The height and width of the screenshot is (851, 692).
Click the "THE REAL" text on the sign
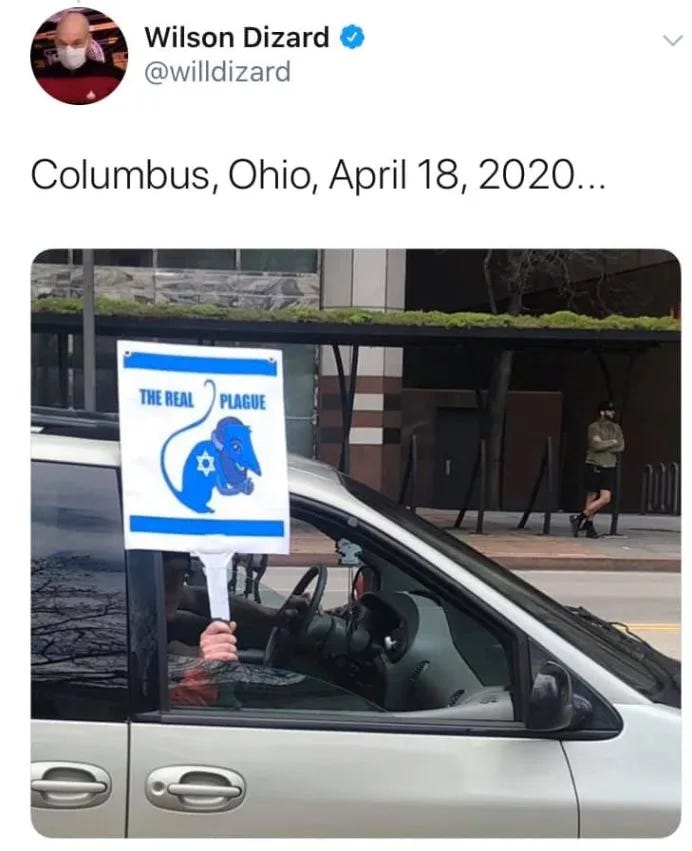click(x=167, y=398)
